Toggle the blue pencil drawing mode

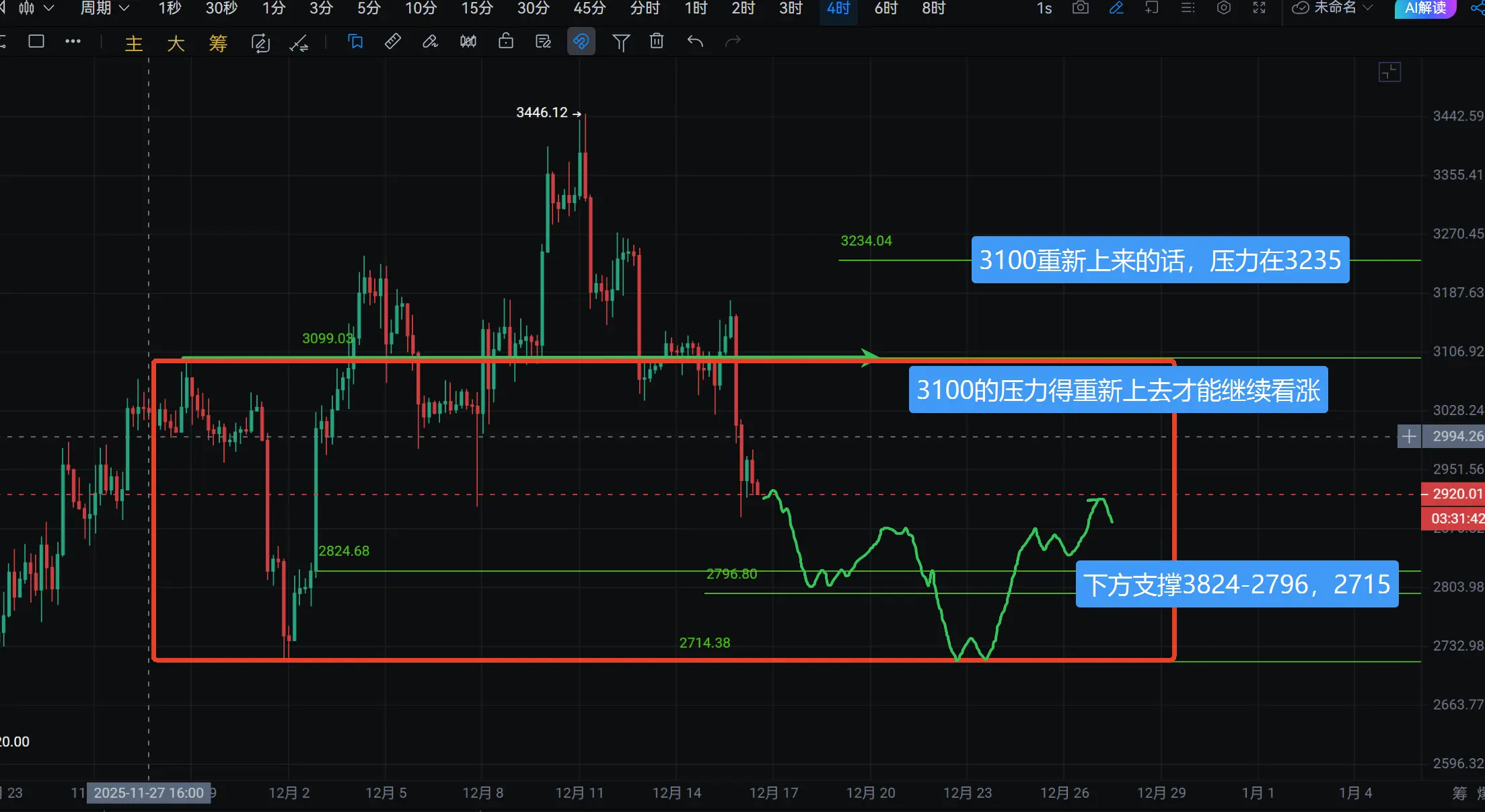coord(1116,8)
